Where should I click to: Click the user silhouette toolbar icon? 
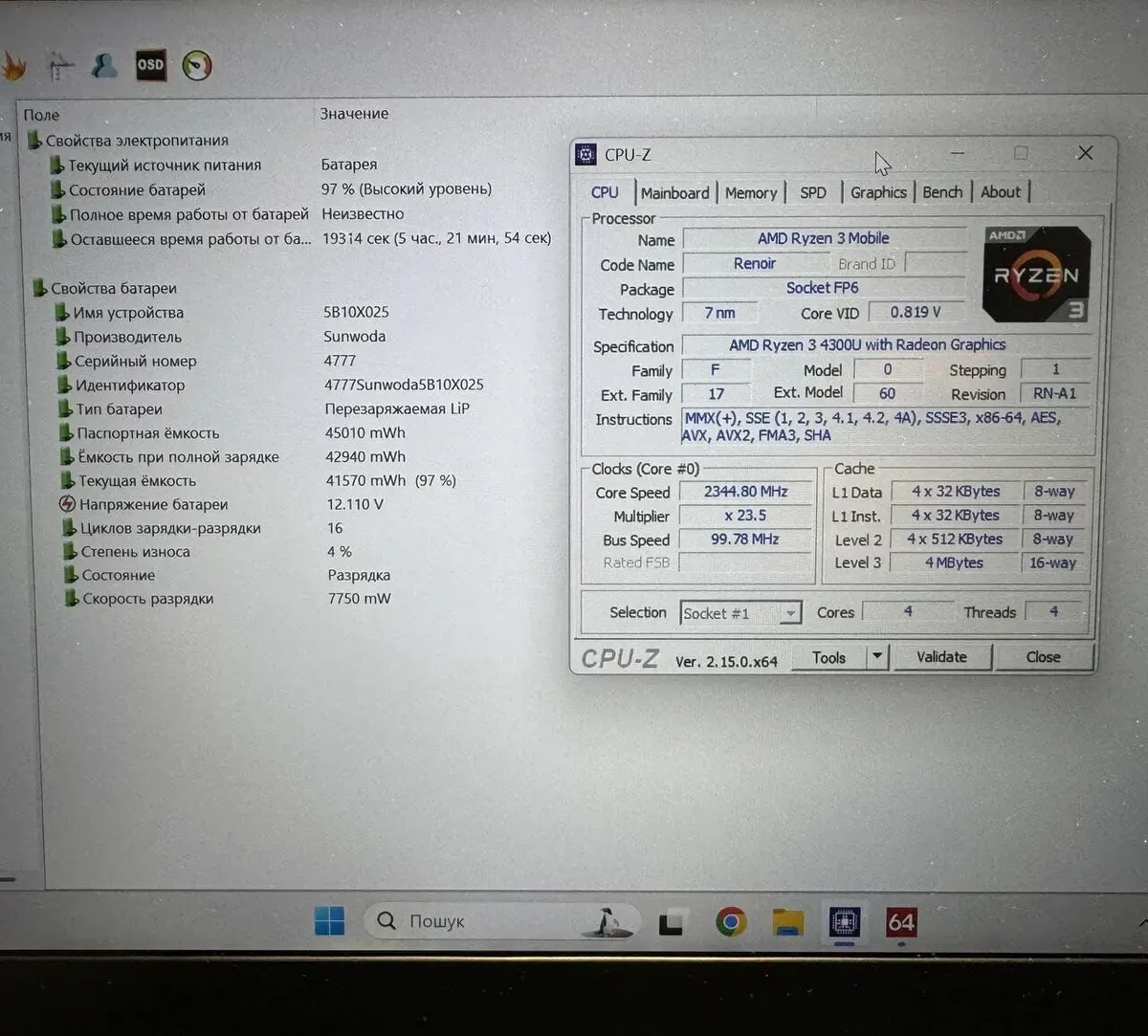click(104, 65)
